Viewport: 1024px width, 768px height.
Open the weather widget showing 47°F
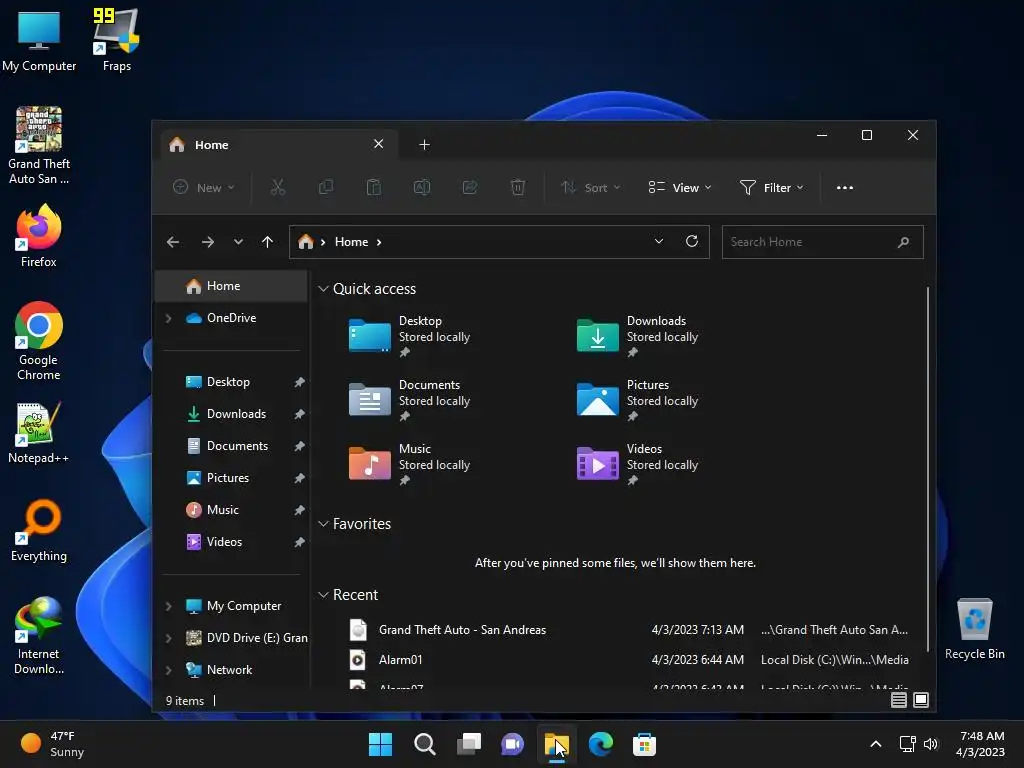click(52, 744)
